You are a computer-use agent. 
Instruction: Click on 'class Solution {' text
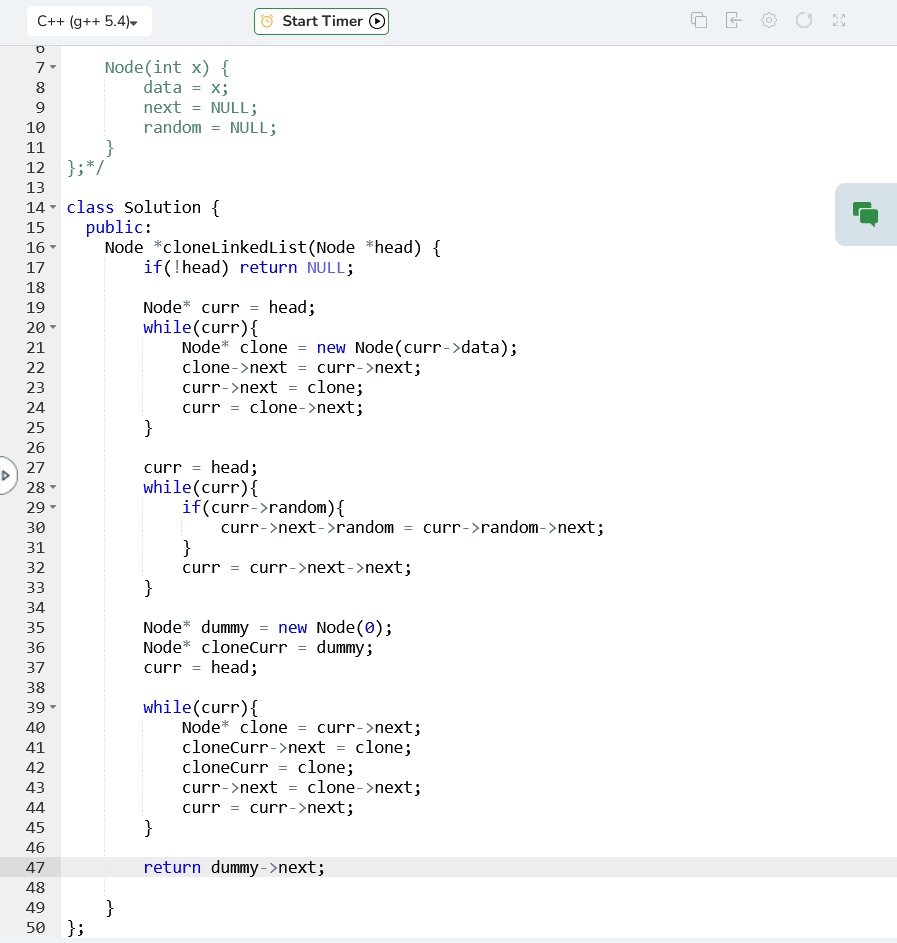(143, 207)
